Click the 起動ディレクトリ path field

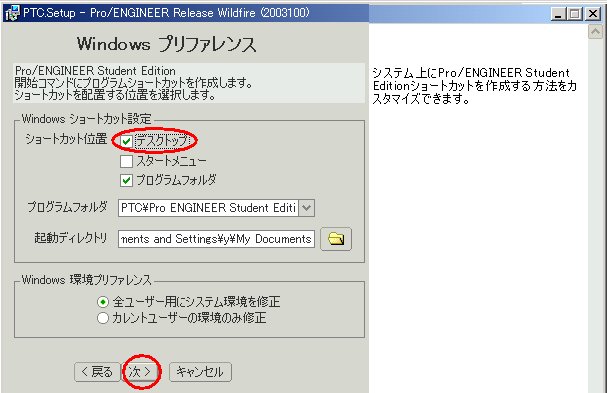tap(216, 239)
